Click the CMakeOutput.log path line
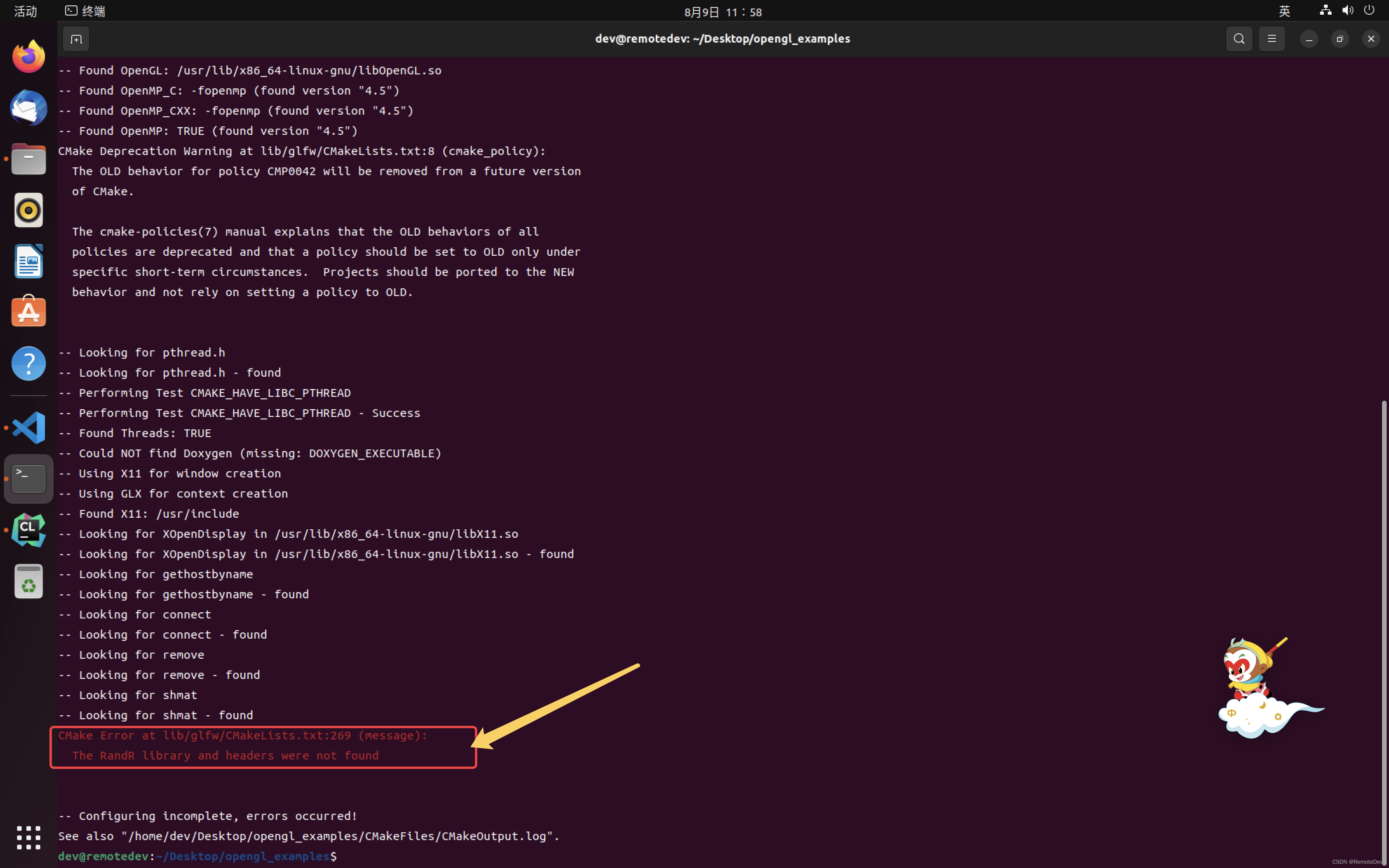 point(309,836)
